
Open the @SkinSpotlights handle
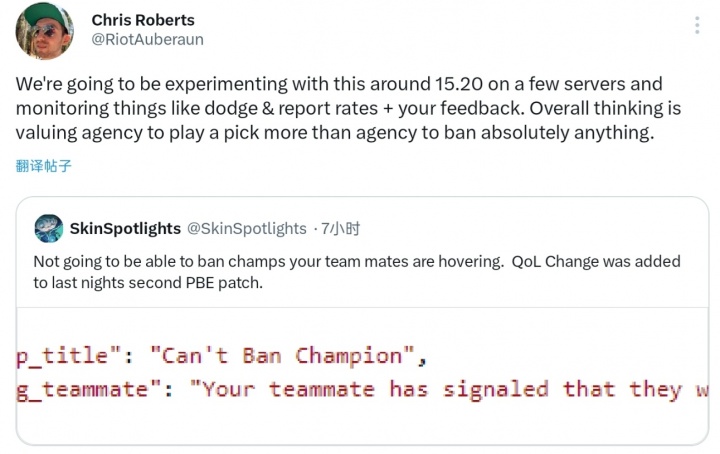[x=247, y=228]
